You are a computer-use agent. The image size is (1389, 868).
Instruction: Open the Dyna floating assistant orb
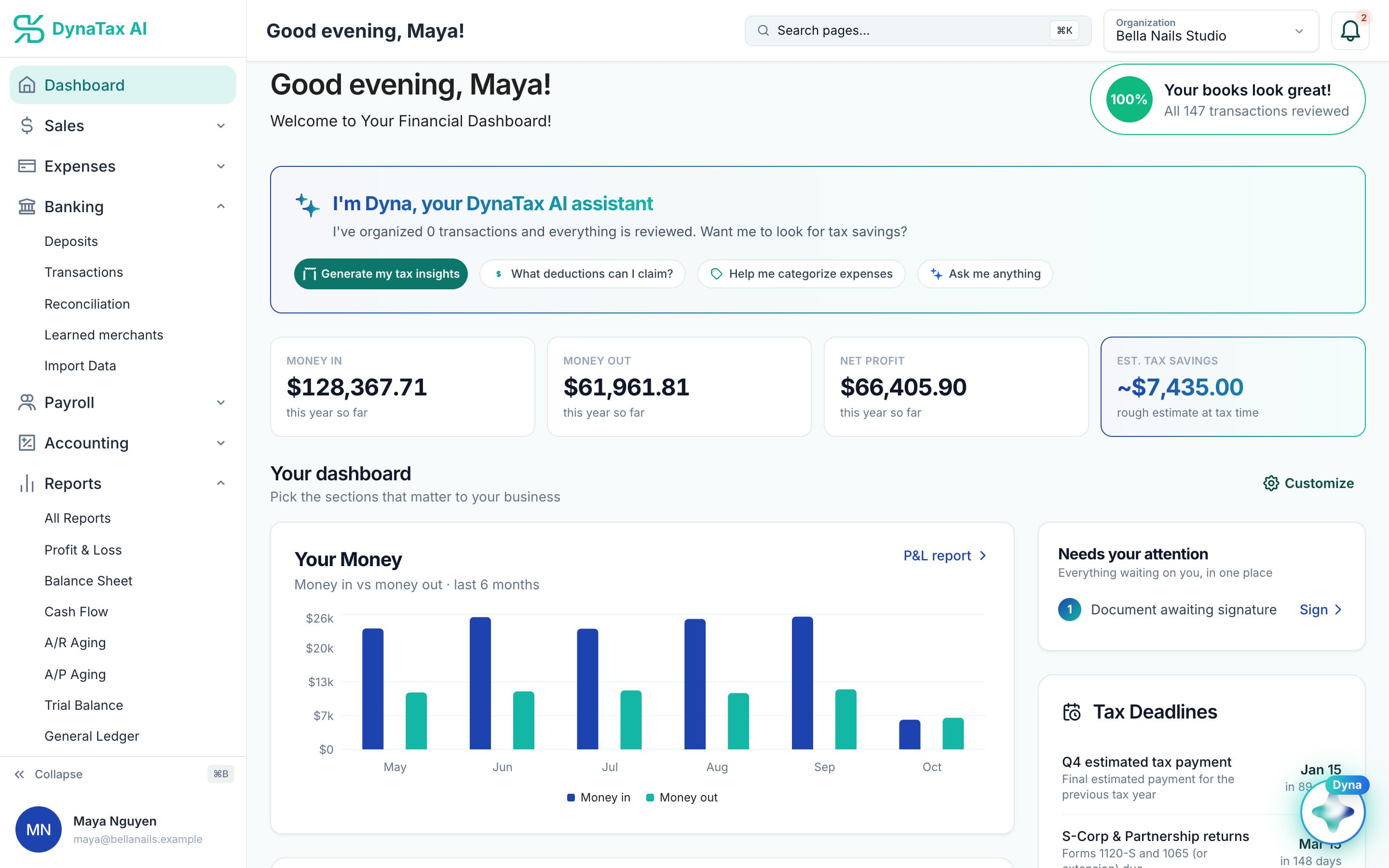(x=1333, y=812)
